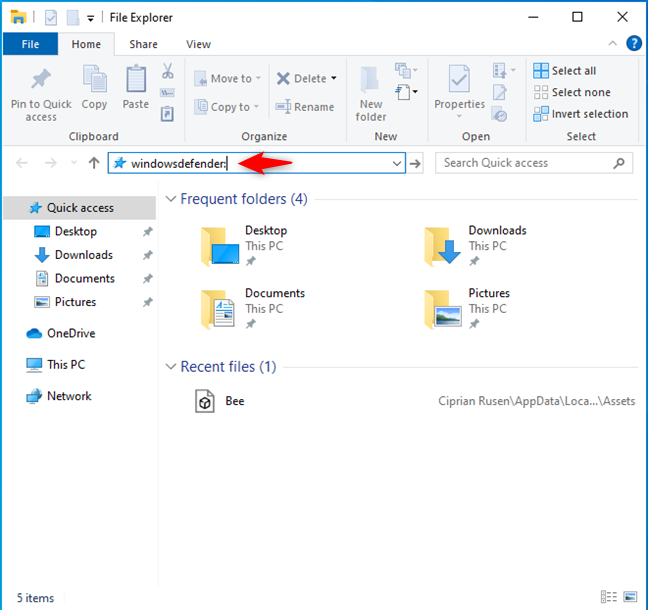This screenshot has width=648, height=610.
Task: Click the Help question mark icon
Action: coord(634,43)
